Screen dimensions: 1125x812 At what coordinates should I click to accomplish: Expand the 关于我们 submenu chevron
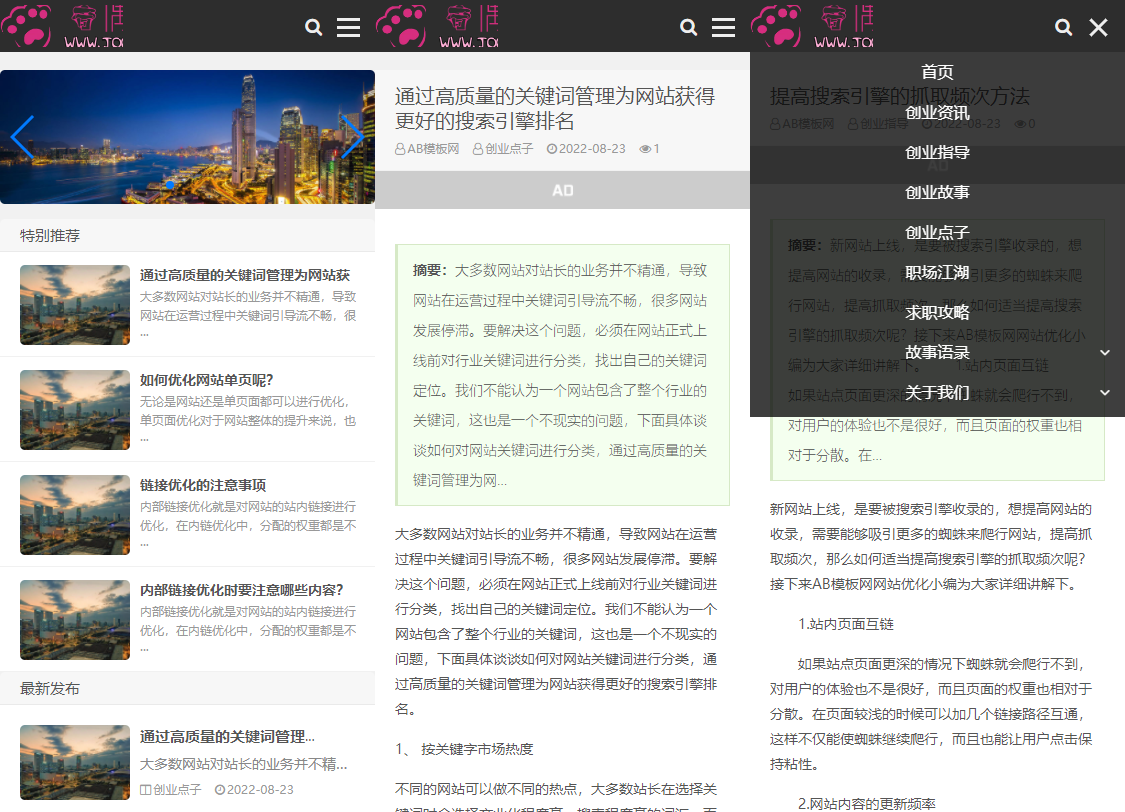click(x=1105, y=393)
